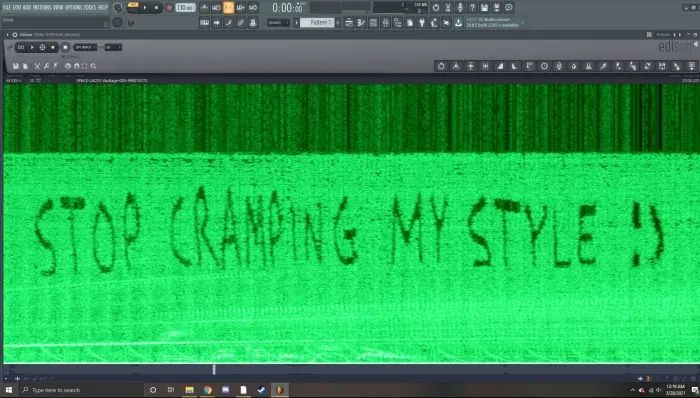Open the ON INPUT record mode dropdown
This screenshot has height=398, width=700.
[85, 47]
